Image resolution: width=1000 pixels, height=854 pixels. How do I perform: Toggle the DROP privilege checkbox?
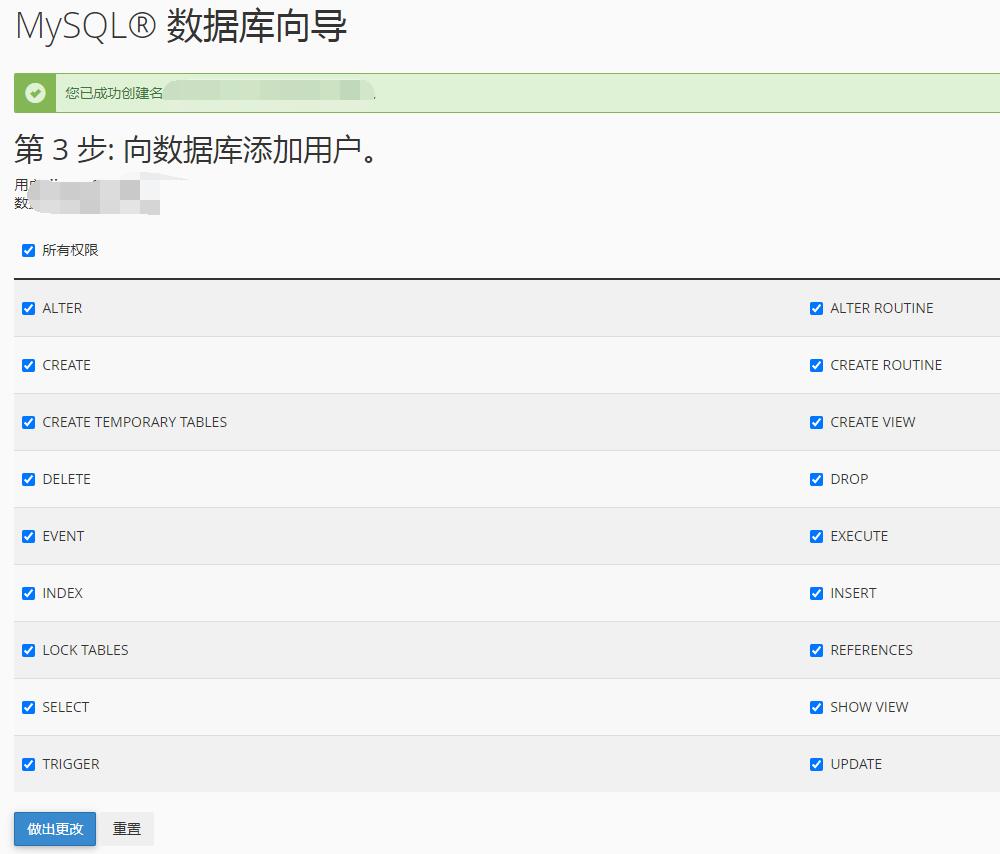pyautogui.click(x=816, y=479)
